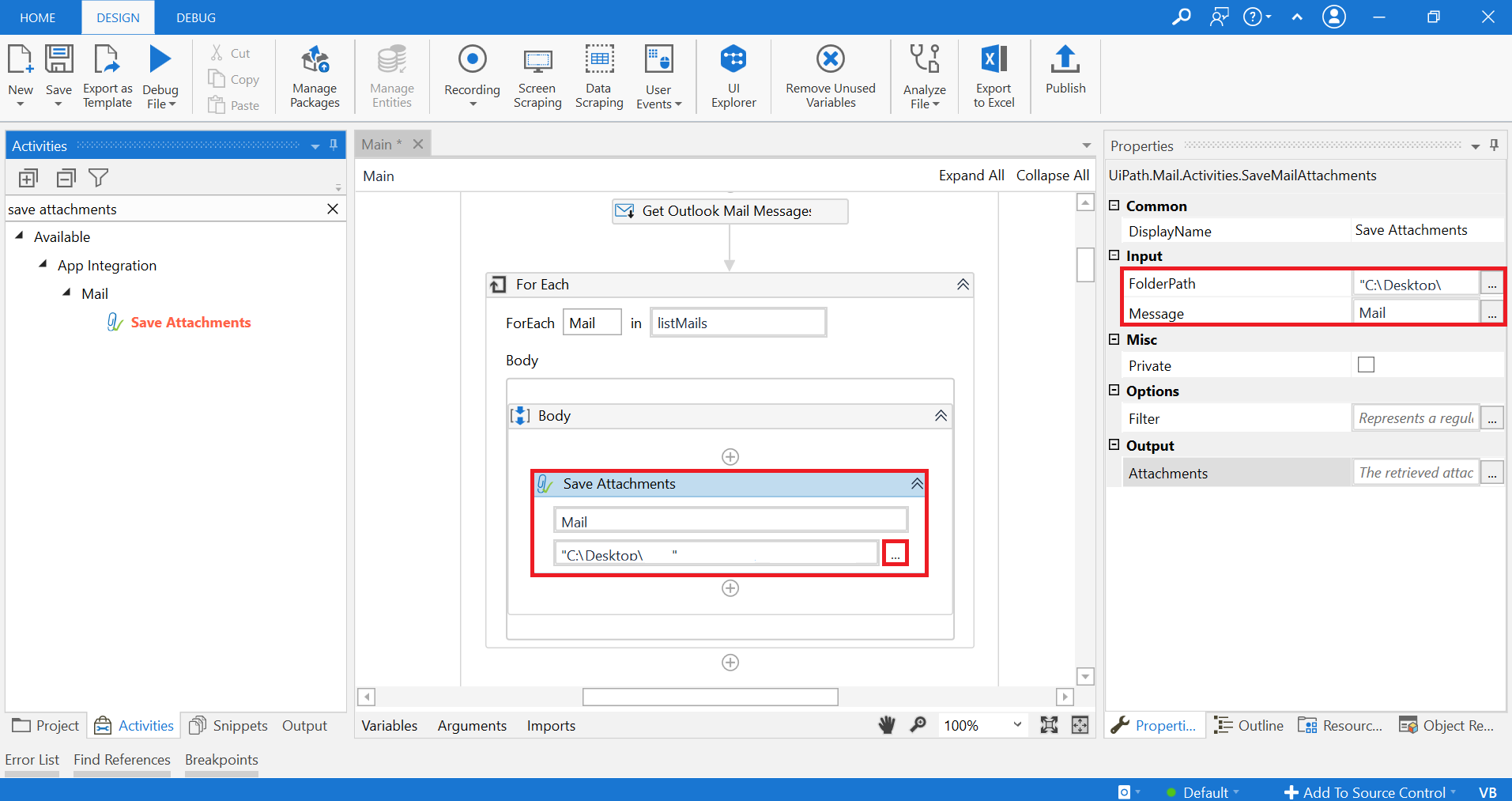Open the Outline panel tab
The width and height of the screenshot is (1512, 801).
click(x=1249, y=725)
